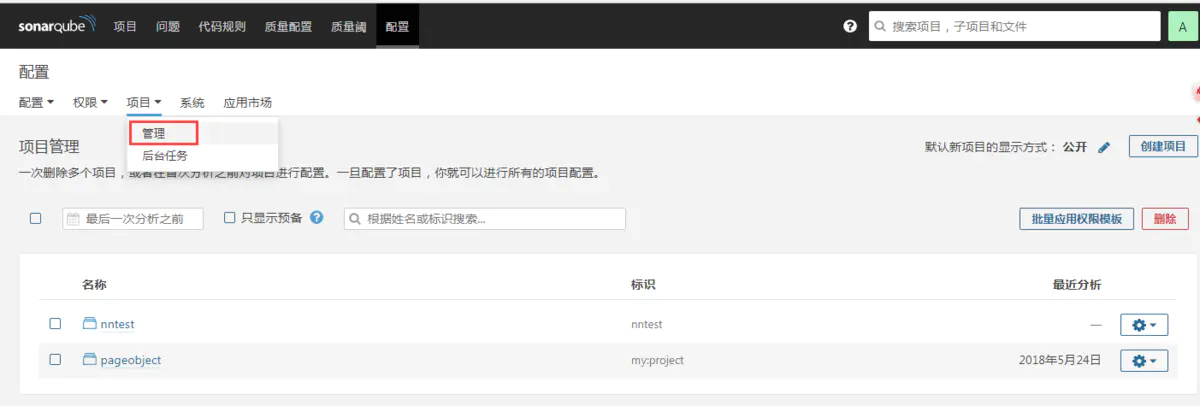Toggle the select-all projects checkbox
This screenshot has height=406, width=1200.
[x=36, y=218]
